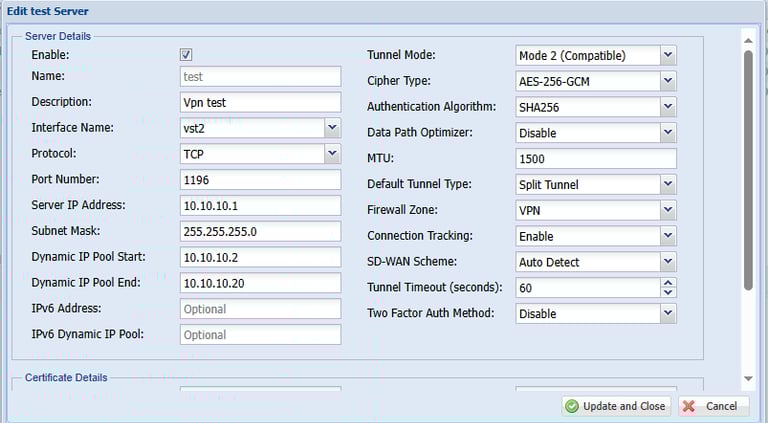Viewport: 768px width, 423px height.
Task: Increase Tunnel Timeout with up arrow
Action: pyautogui.click(x=668, y=283)
